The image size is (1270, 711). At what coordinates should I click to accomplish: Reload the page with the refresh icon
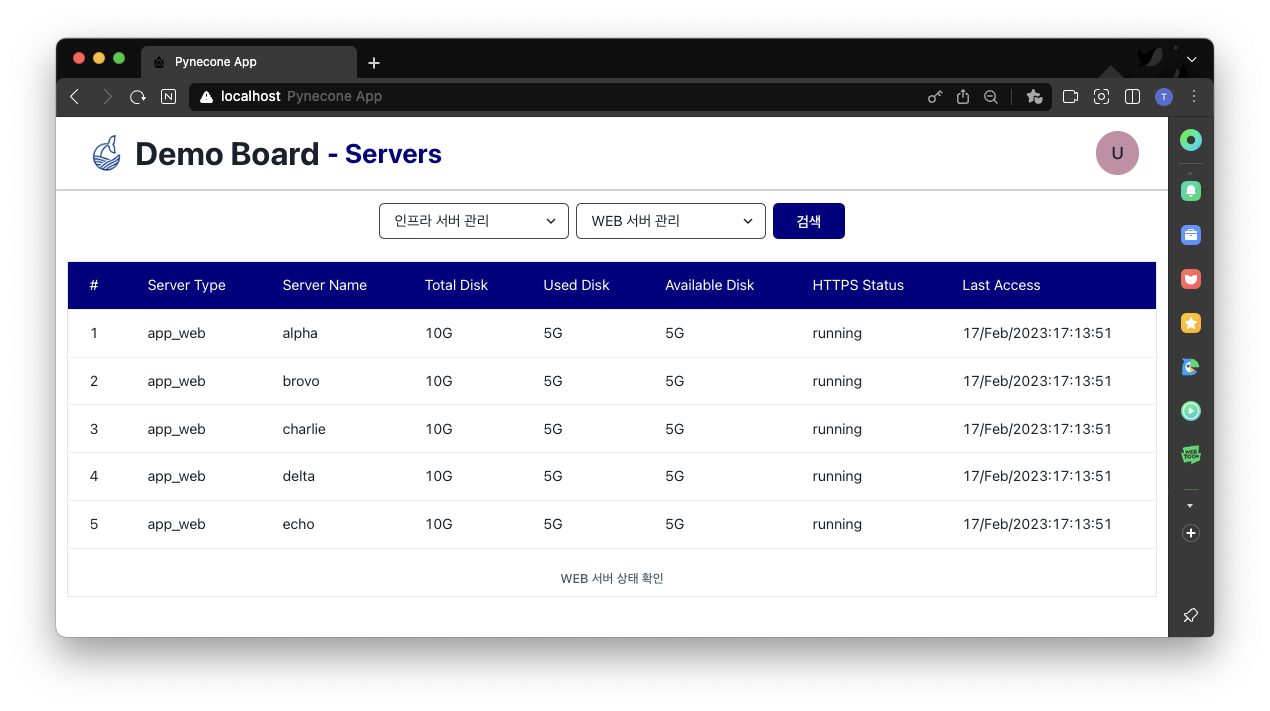[x=138, y=97]
